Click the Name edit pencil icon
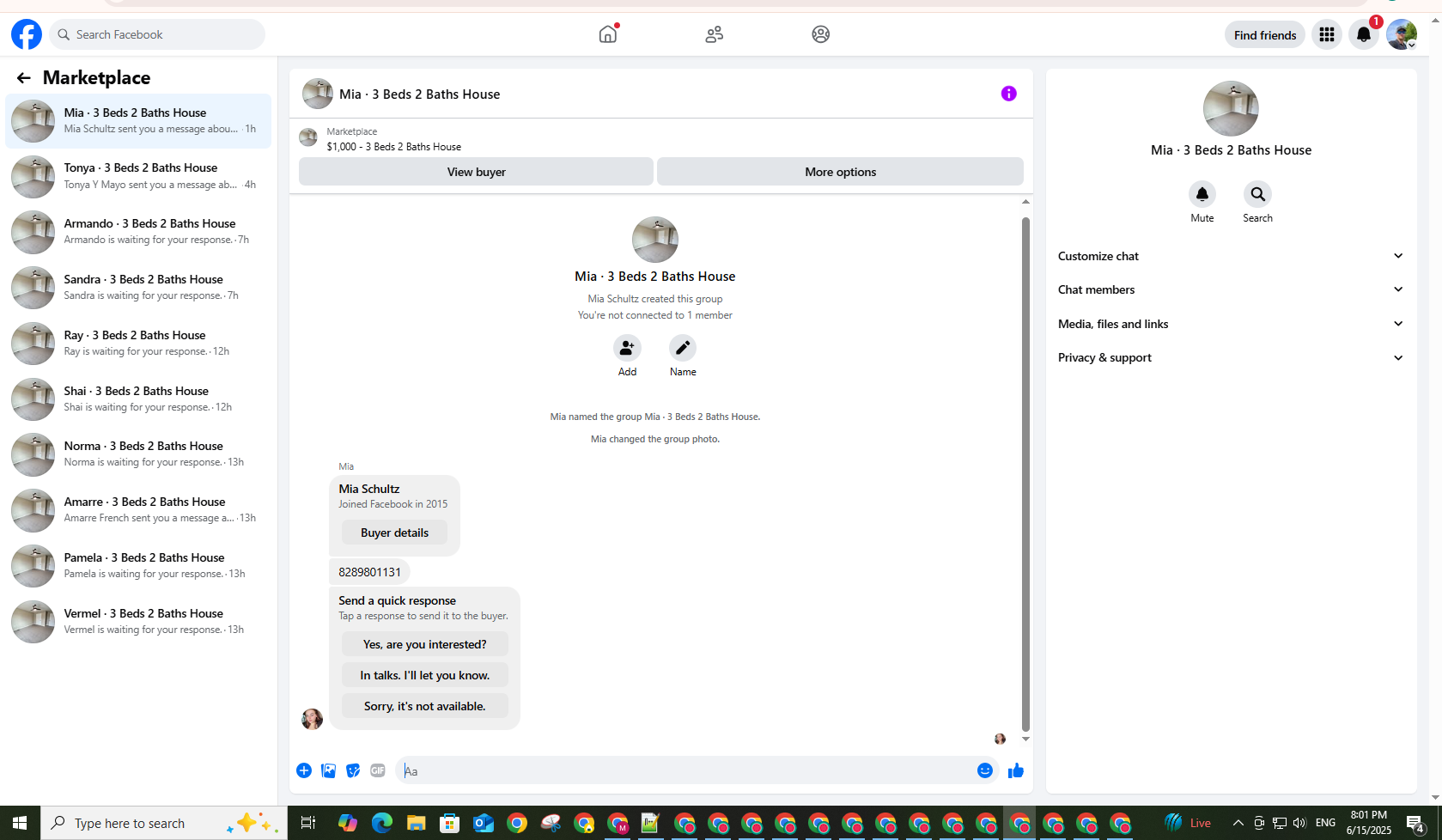This screenshot has width=1442, height=840. [x=683, y=348]
